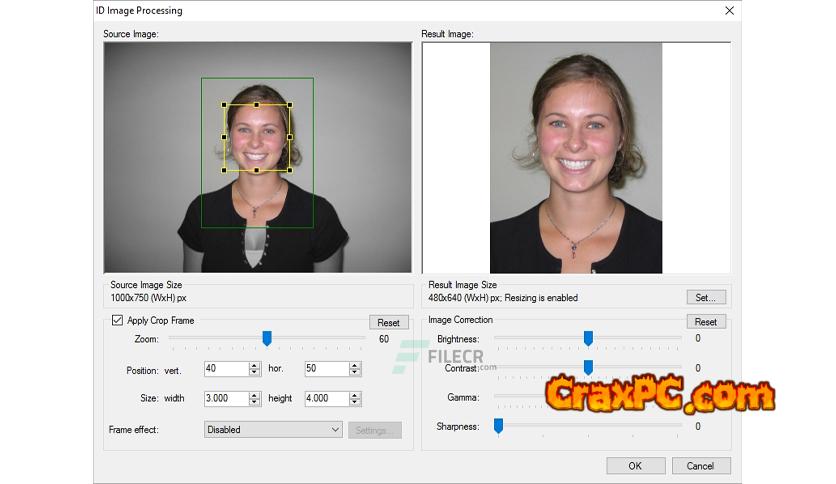The image size is (836, 484).
Task: Cancel the ID Image Processing dialog
Action: 701,466
